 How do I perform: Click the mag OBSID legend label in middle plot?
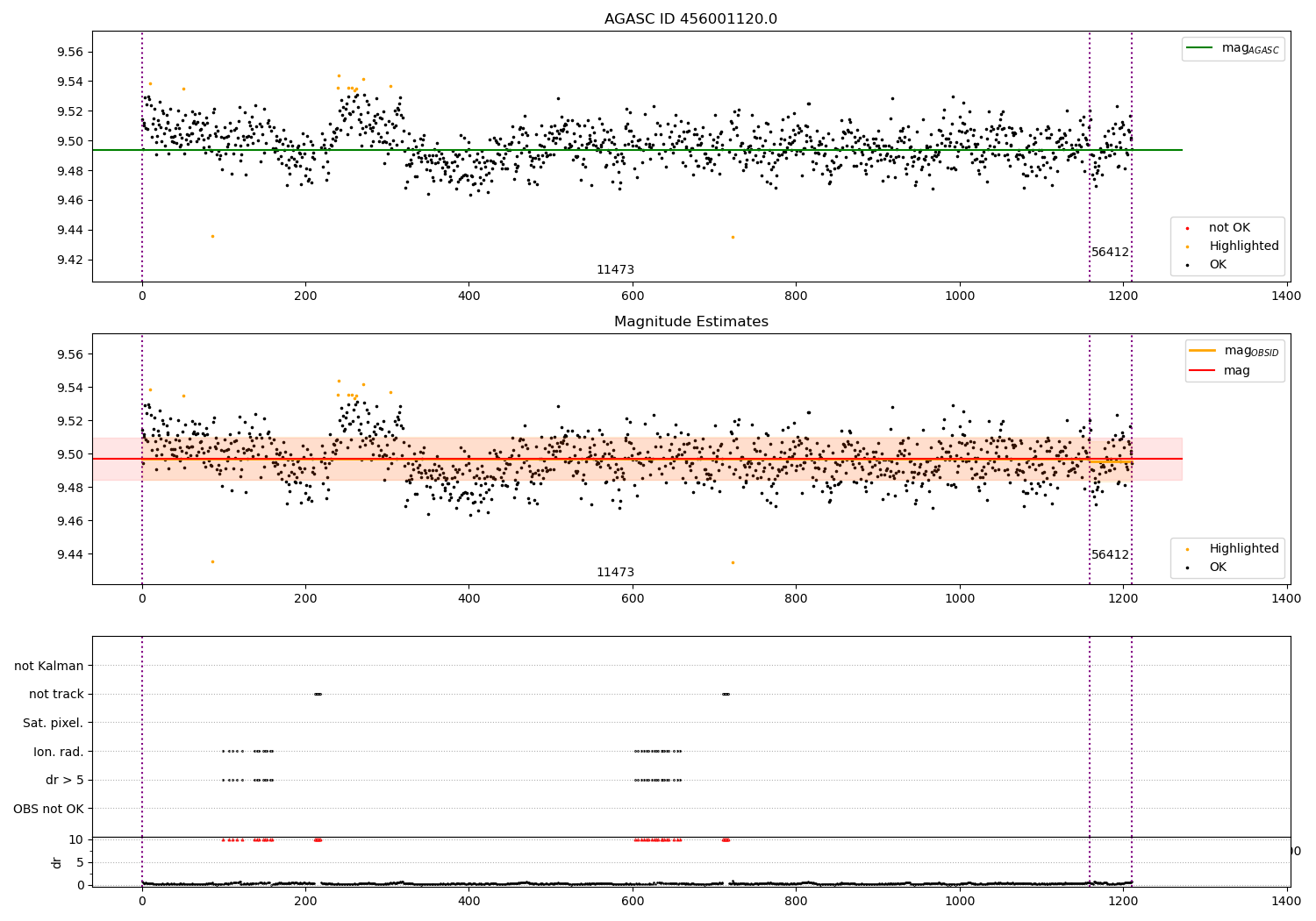pos(1251,351)
